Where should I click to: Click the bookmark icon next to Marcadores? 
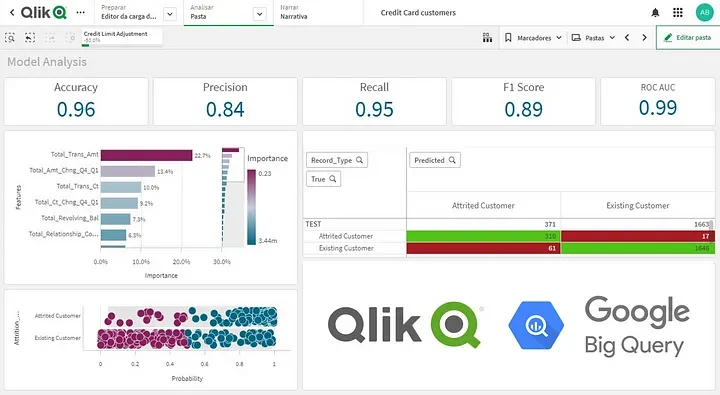click(508, 38)
